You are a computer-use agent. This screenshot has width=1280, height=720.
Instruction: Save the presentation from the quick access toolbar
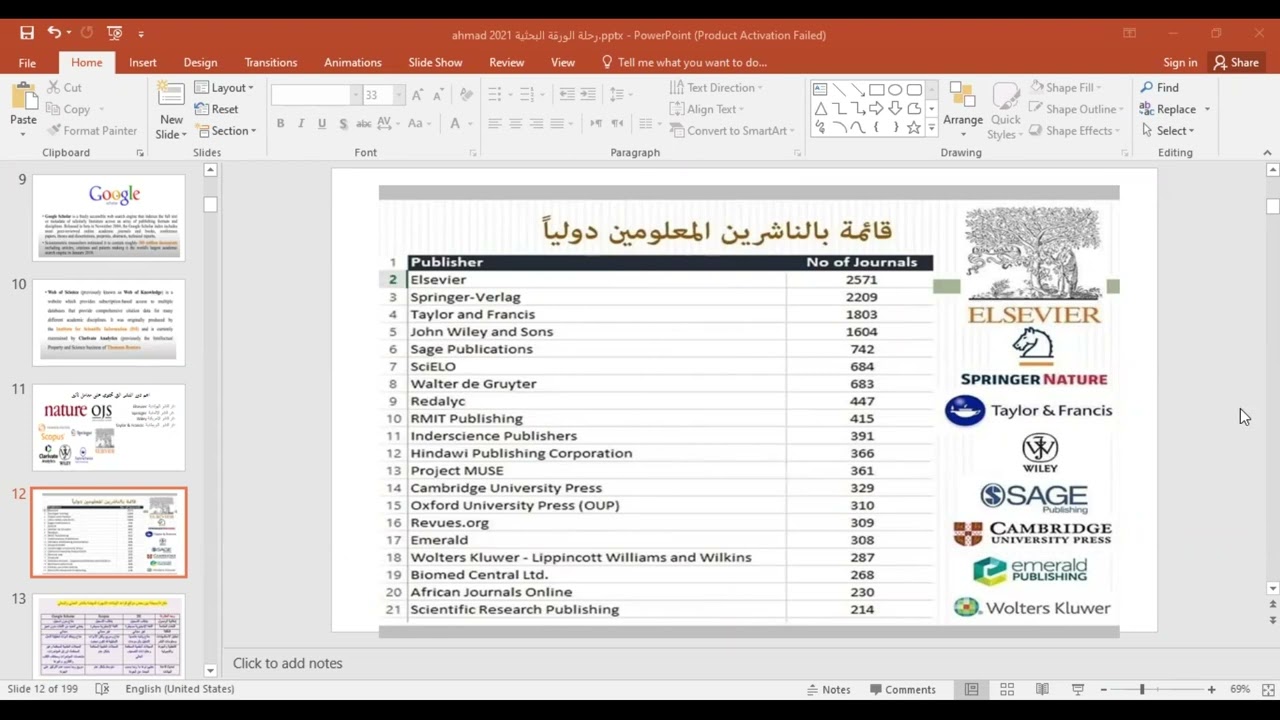27,34
